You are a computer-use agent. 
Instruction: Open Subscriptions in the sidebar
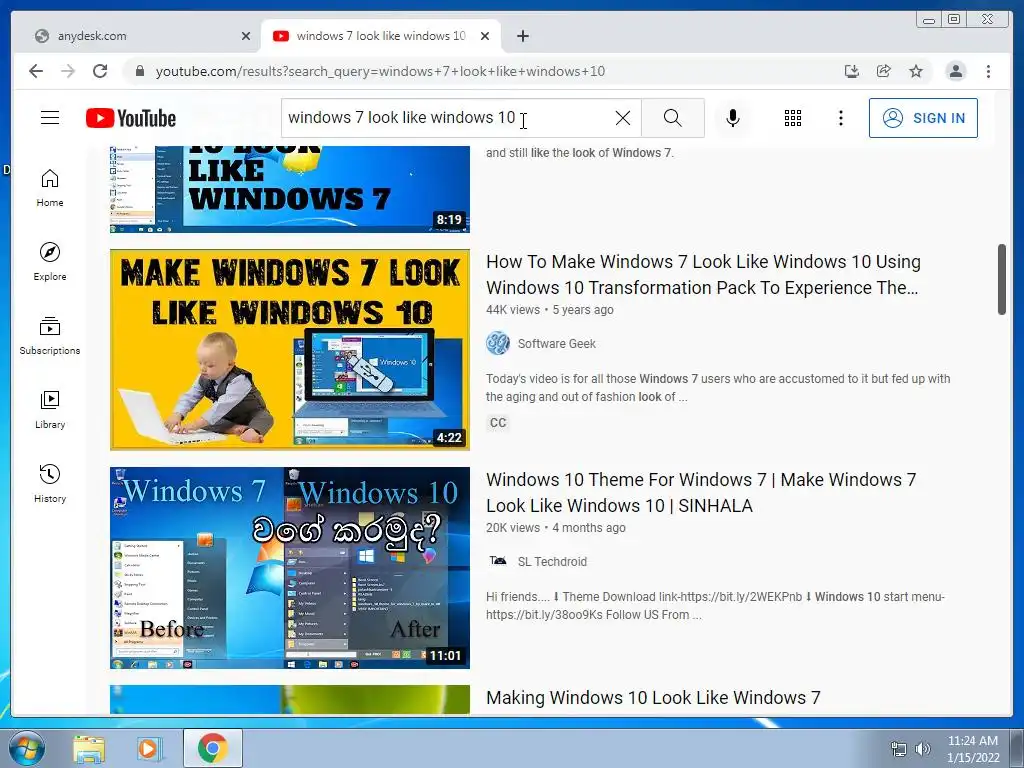coord(50,336)
